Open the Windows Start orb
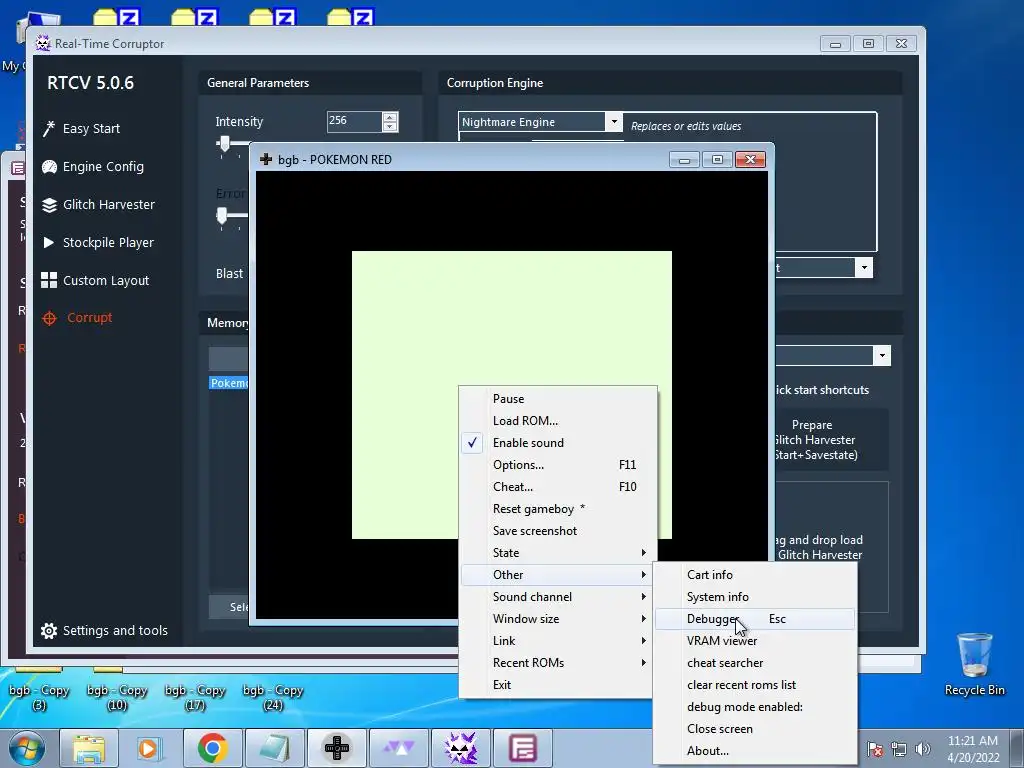Image resolution: width=1024 pixels, height=768 pixels. tap(27, 748)
